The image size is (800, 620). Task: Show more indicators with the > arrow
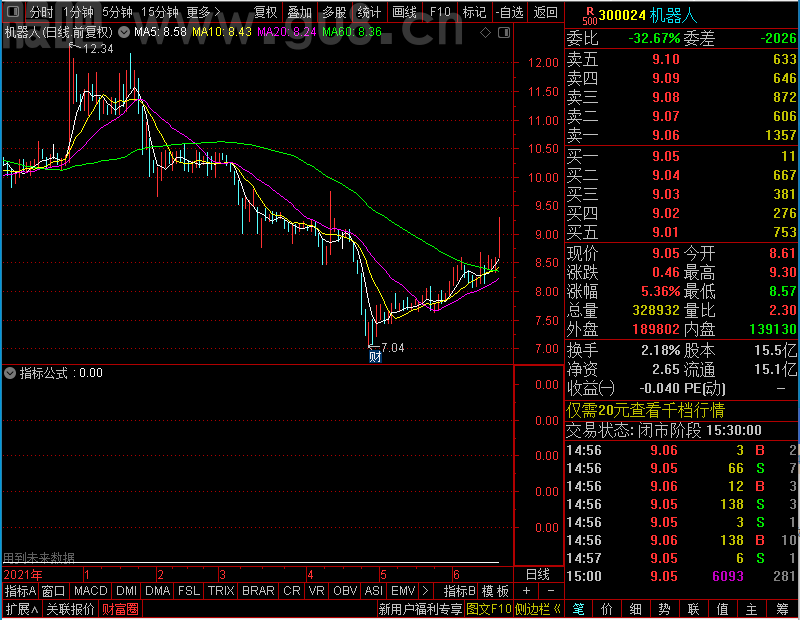click(x=426, y=591)
